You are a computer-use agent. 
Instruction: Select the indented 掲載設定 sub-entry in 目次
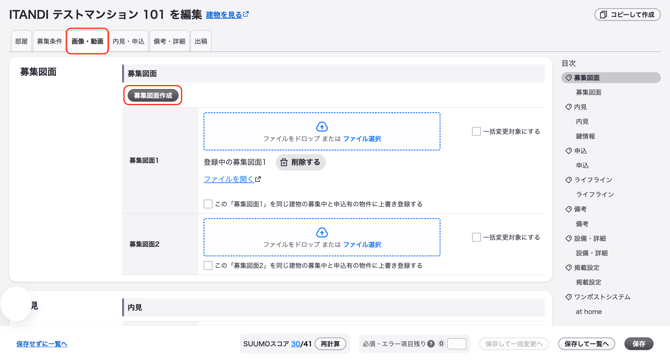[588, 282]
